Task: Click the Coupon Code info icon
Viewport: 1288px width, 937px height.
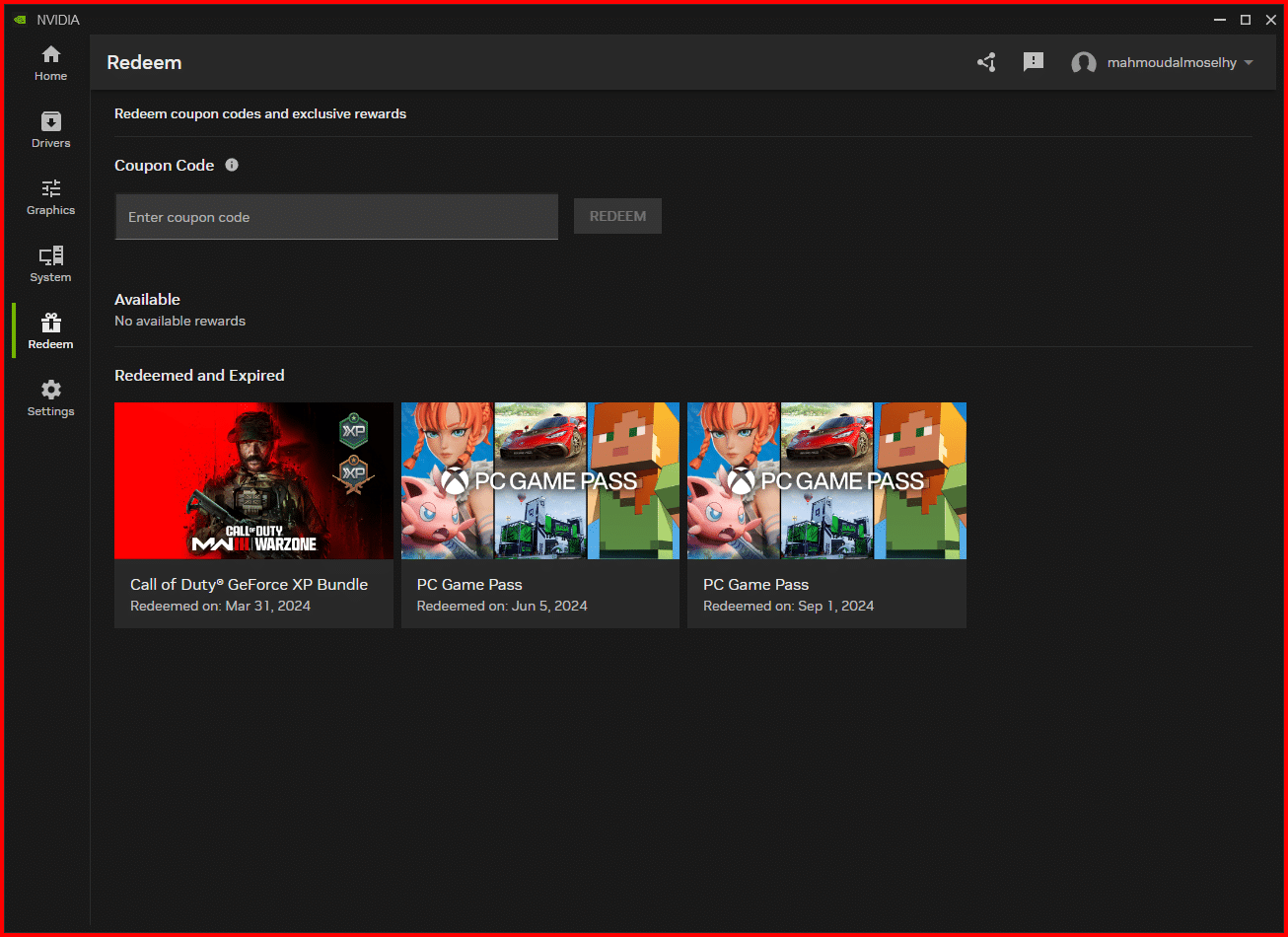Action: (x=232, y=165)
